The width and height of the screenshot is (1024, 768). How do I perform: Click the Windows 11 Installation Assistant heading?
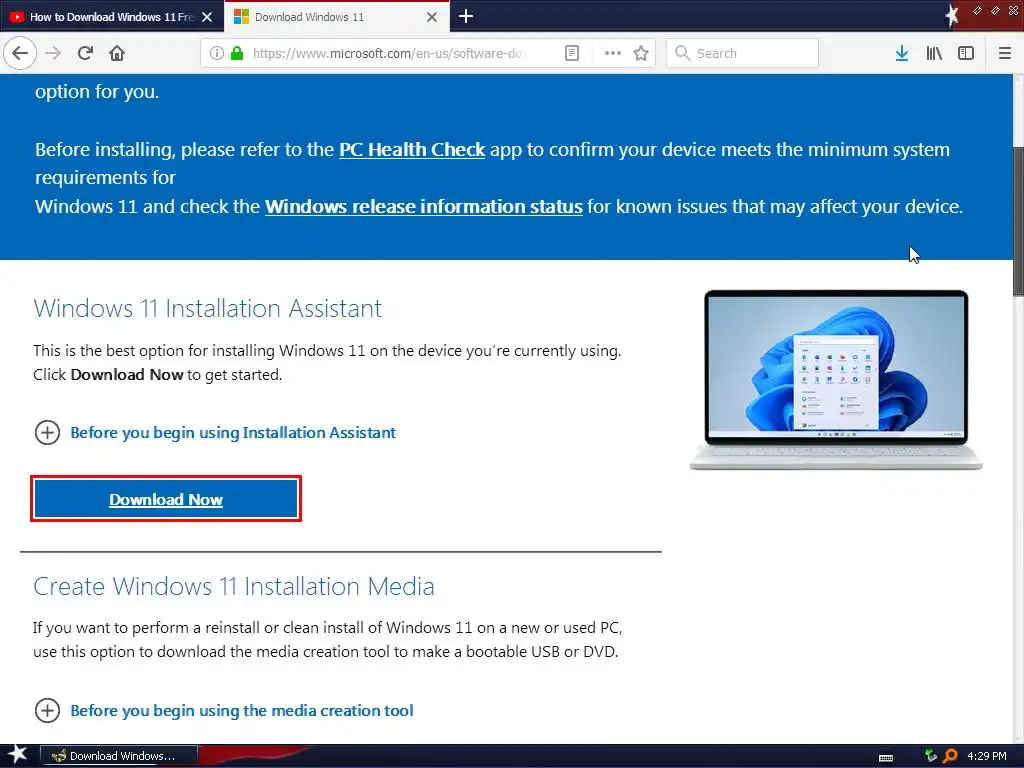tap(208, 308)
